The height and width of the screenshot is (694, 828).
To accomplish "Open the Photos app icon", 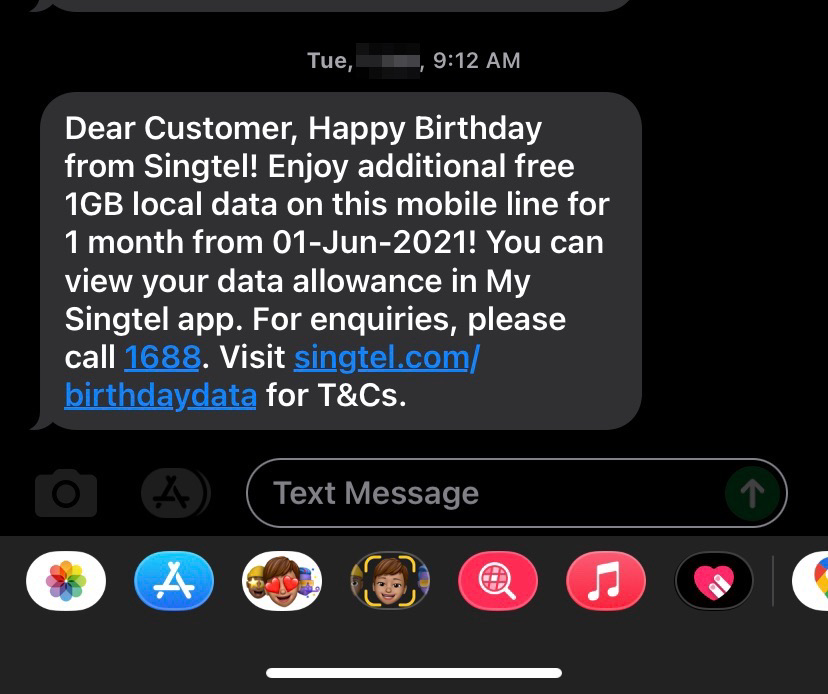I will tap(66, 581).
